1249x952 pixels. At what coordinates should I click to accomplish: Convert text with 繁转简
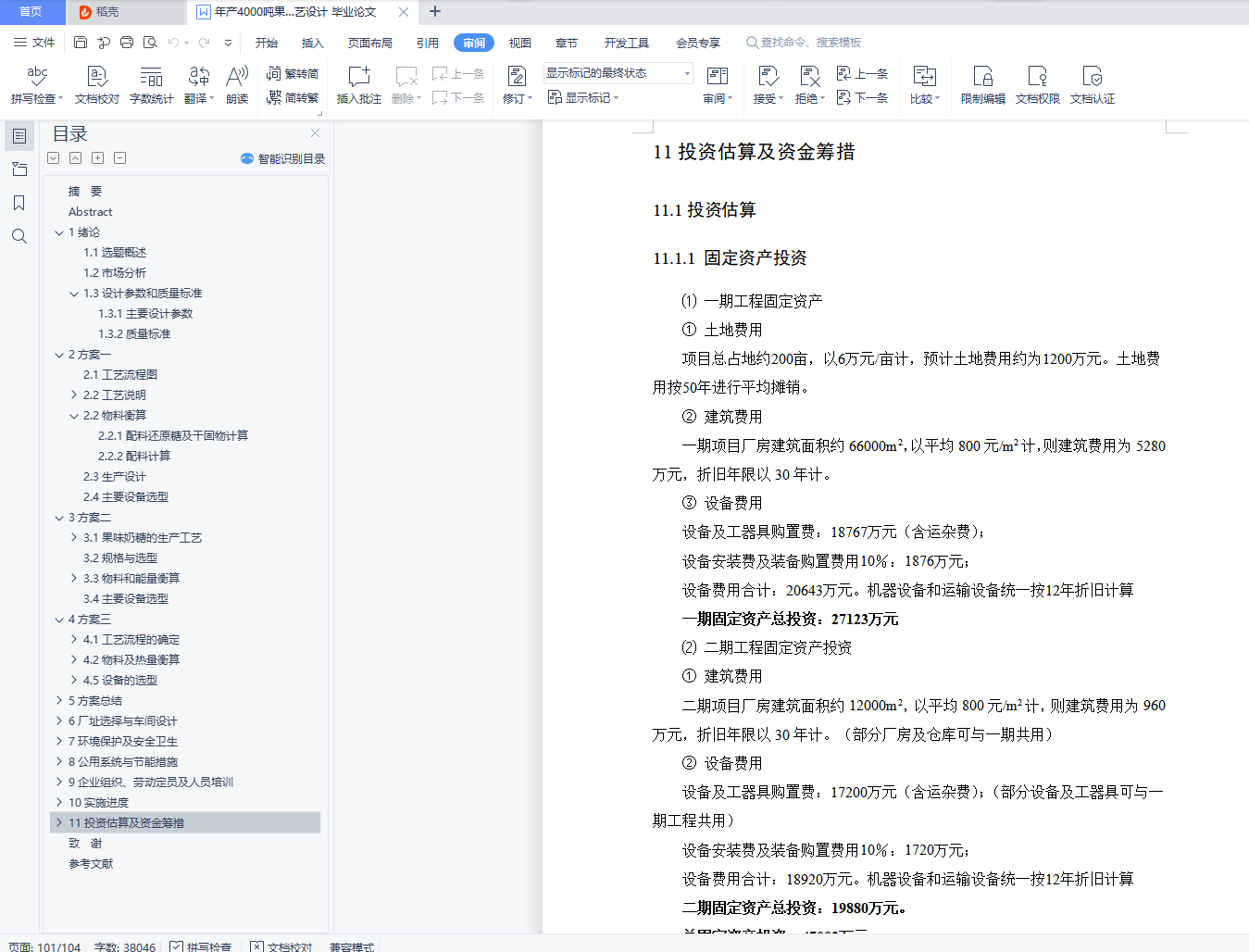coord(293,73)
